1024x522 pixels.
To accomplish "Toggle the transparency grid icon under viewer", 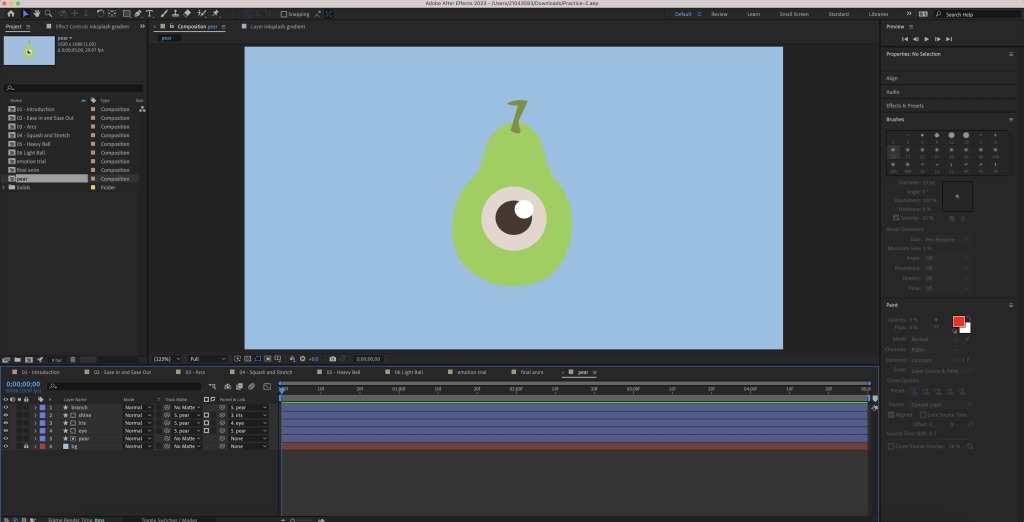I will pos(248,359).
